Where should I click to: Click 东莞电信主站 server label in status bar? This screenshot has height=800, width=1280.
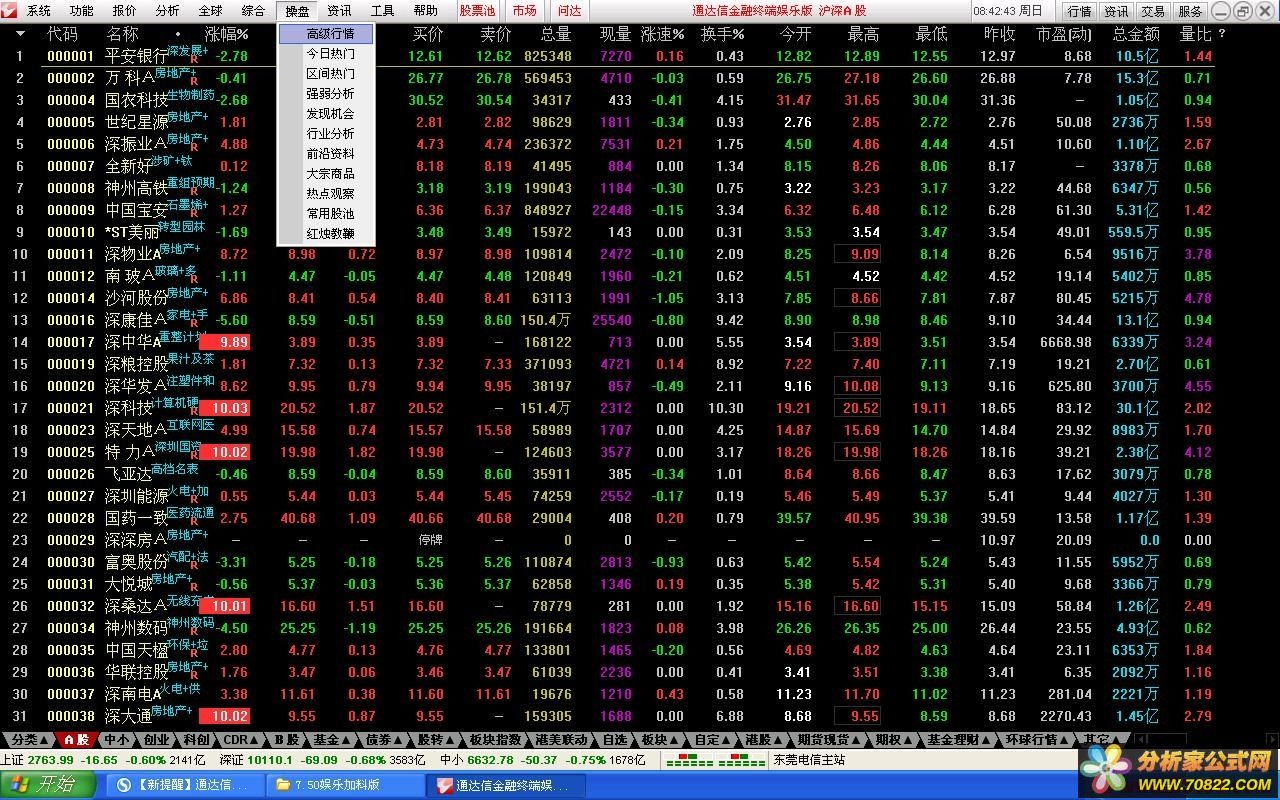(809, 760)
